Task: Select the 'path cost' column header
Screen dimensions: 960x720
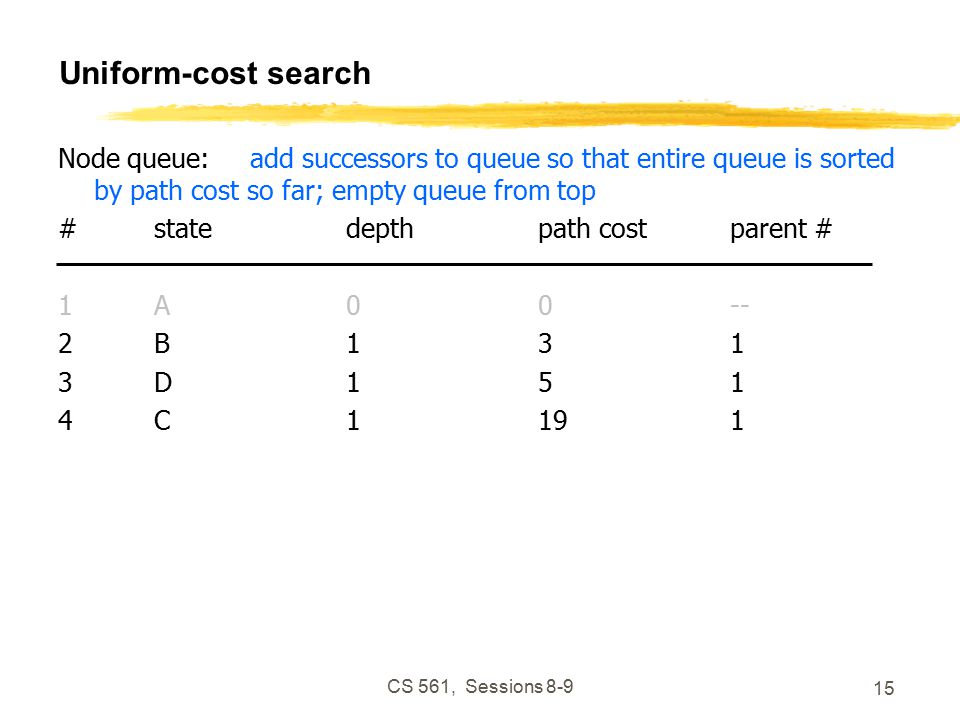Action: 592,230
